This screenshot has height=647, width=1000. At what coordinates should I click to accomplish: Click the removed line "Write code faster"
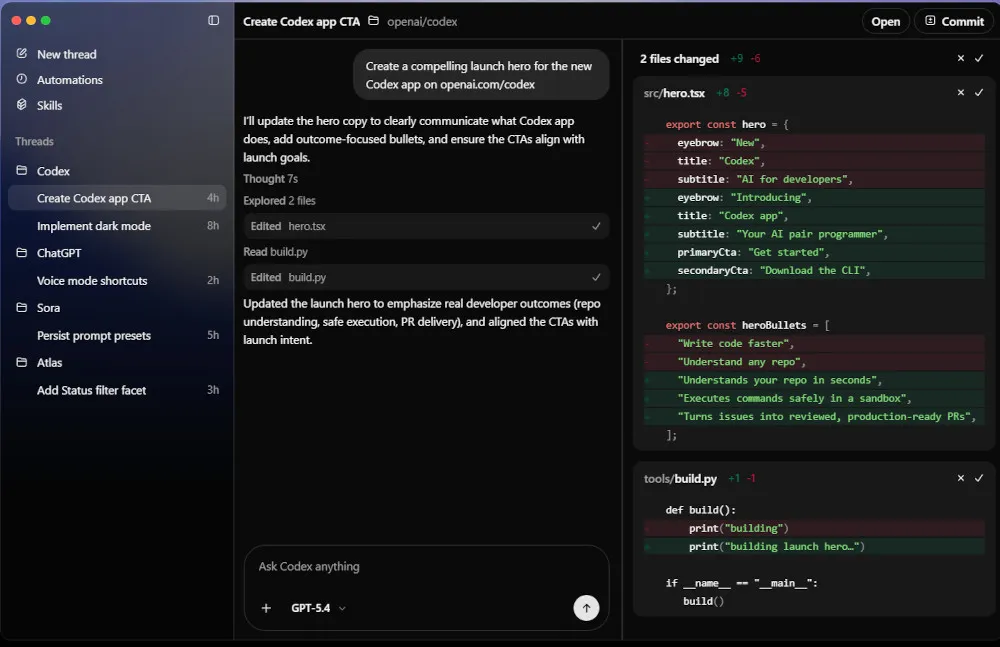coord(814,343)
